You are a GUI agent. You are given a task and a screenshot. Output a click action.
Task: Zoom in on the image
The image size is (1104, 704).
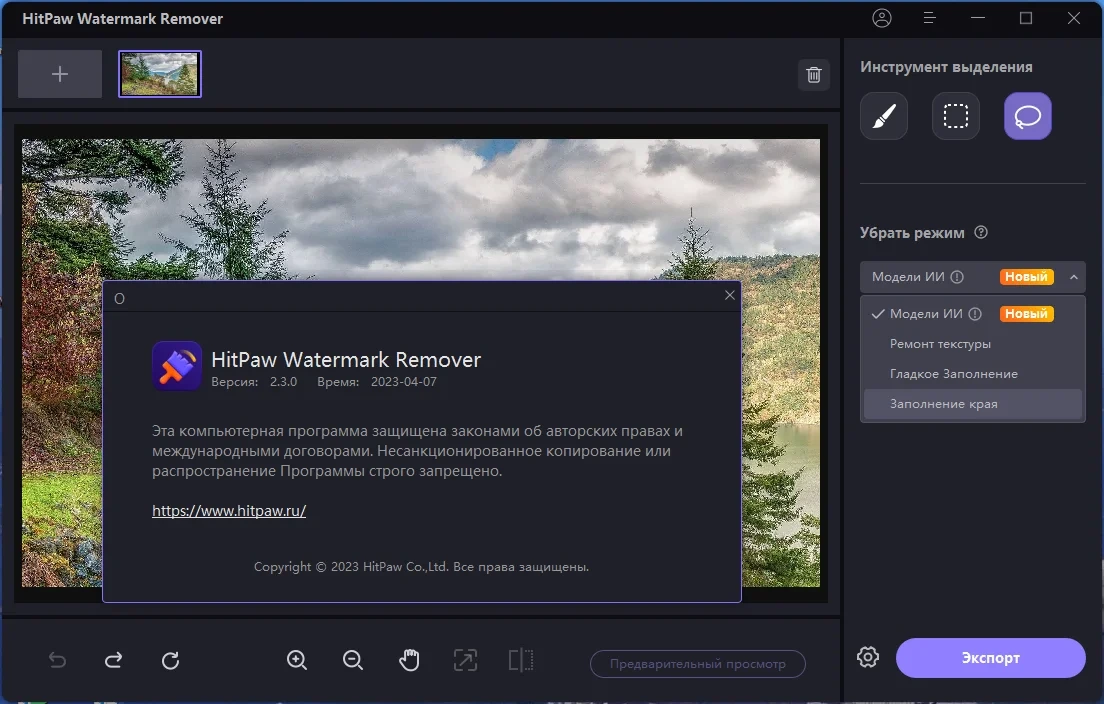(296, 660)
